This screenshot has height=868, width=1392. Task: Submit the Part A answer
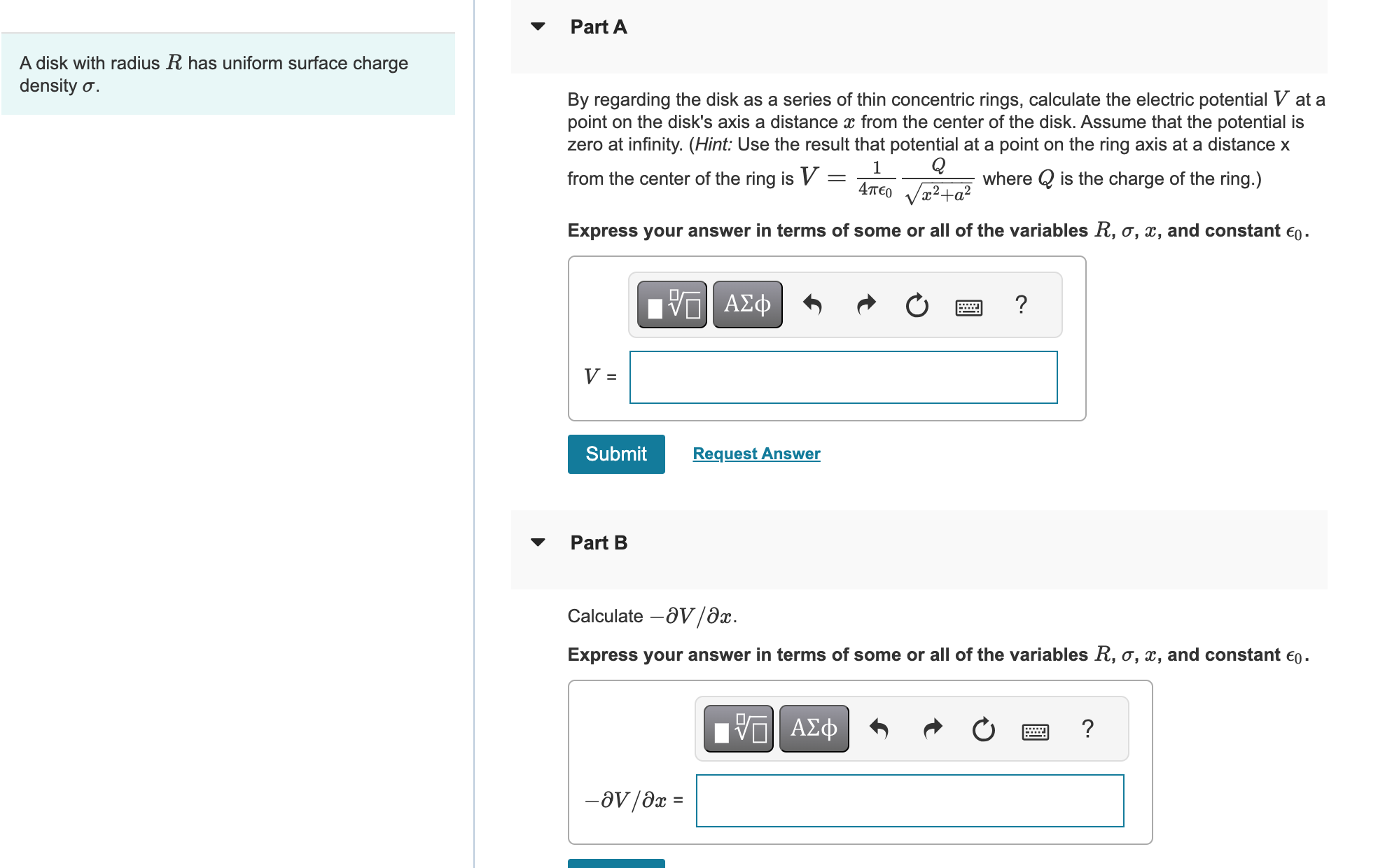point(615,454)
